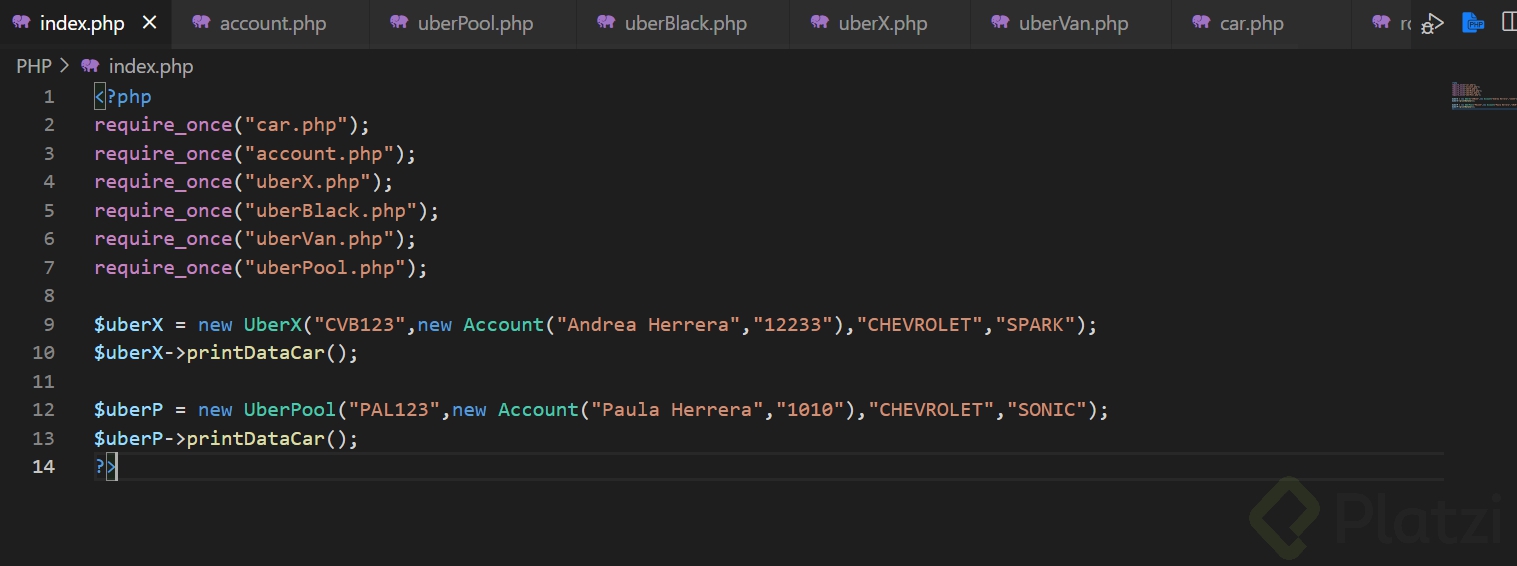
Task: Split the editor with the layout icon
Action: click(1510, 23)
